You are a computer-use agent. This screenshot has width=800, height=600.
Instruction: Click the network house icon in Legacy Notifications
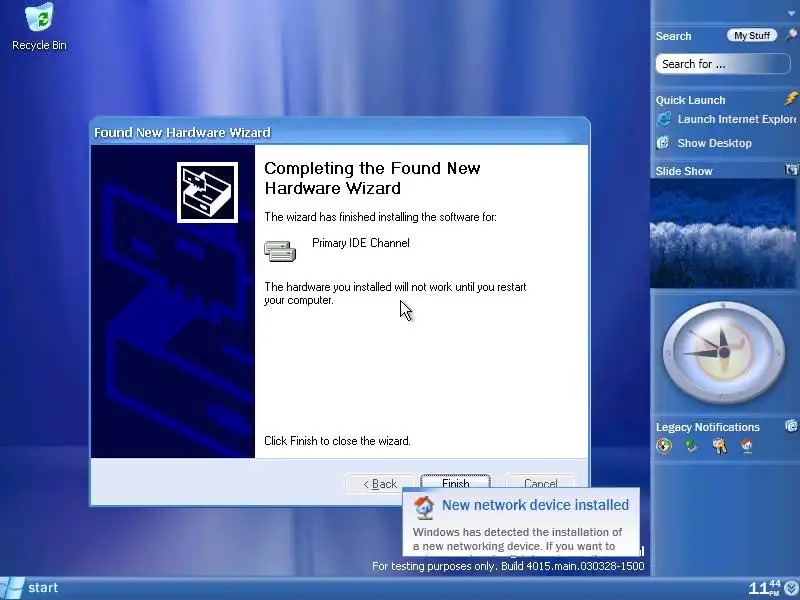click(746, 446)
